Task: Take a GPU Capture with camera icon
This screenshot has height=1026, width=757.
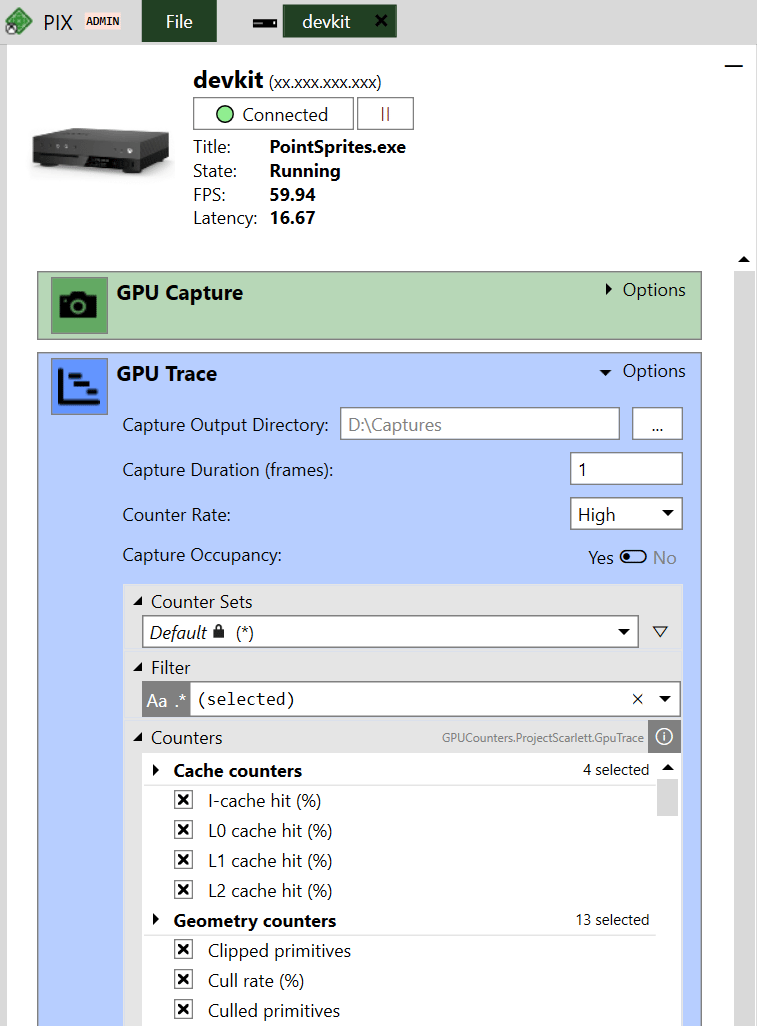Action: click(x=79, y=305)
